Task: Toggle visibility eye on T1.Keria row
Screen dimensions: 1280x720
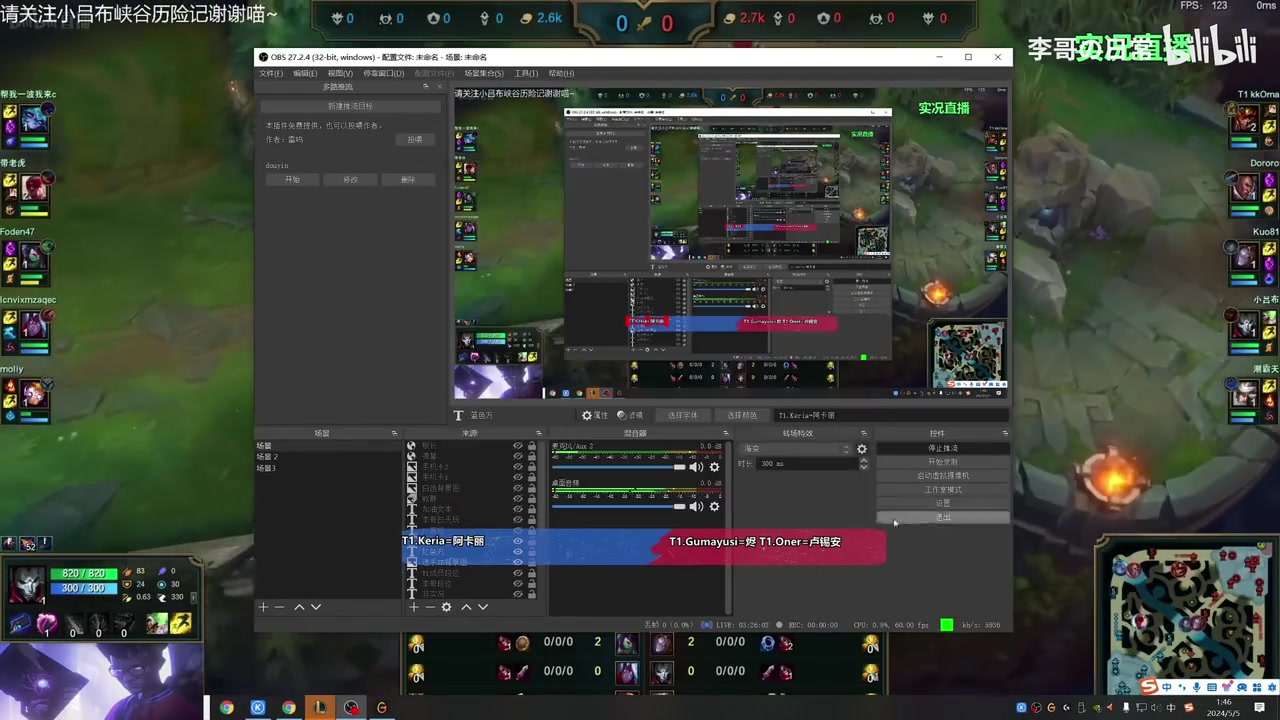Action: (518, 541)
